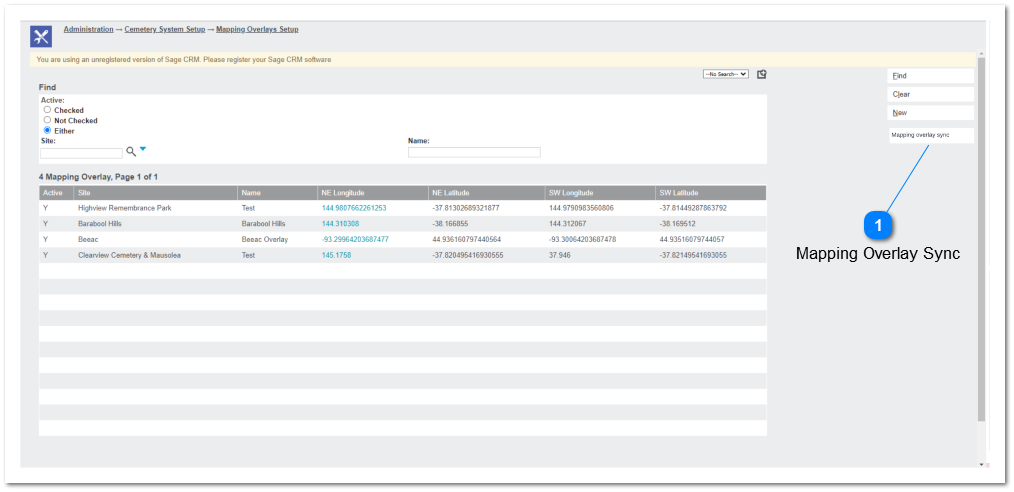The height and width of the screenshot is (492, 1014).
Task: Click -93.30064203687478 longitude cell
Action: [x=582, y=239]
